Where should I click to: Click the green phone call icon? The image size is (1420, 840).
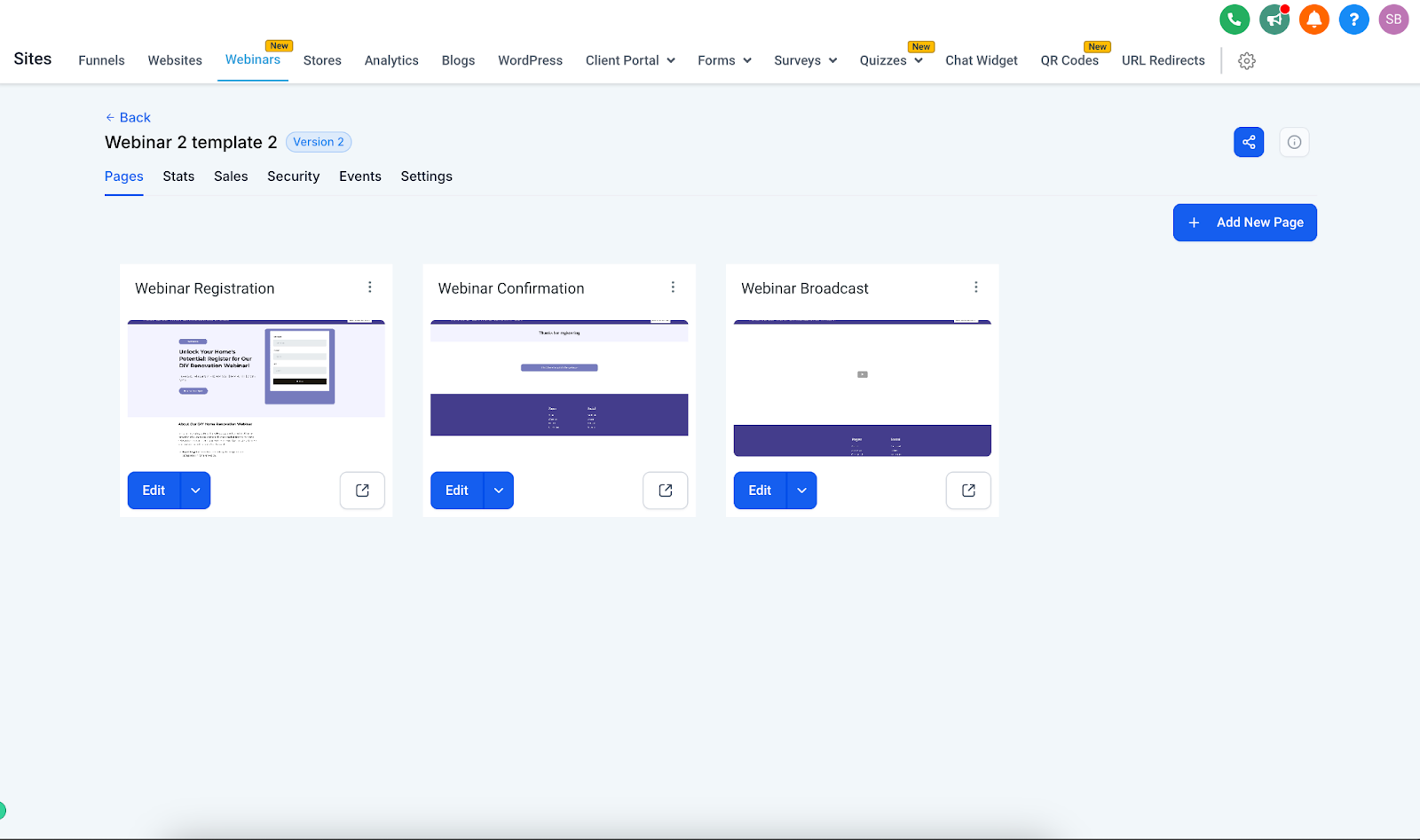1234,20
